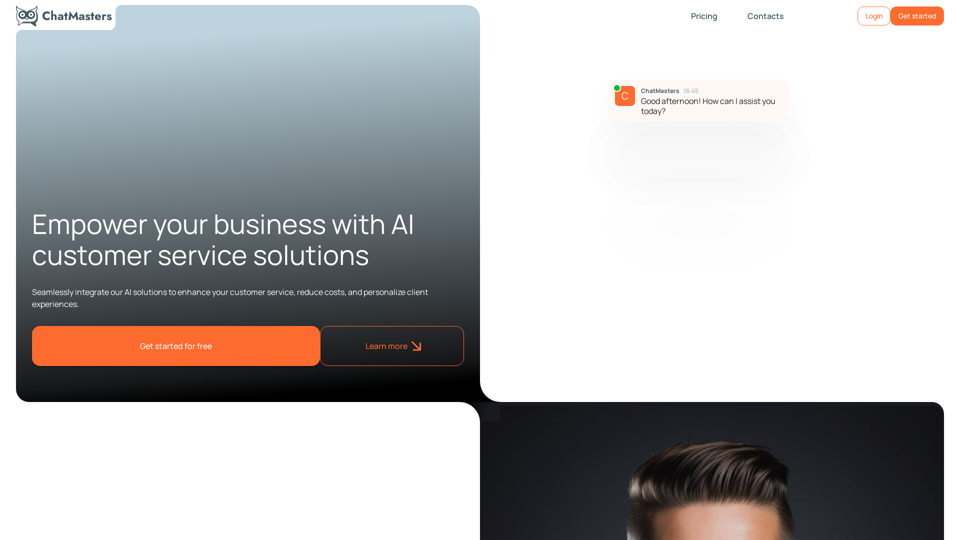Click the green online status dot
The height and width of the screenshot is (540, 960).
click(x=617, y=88)
